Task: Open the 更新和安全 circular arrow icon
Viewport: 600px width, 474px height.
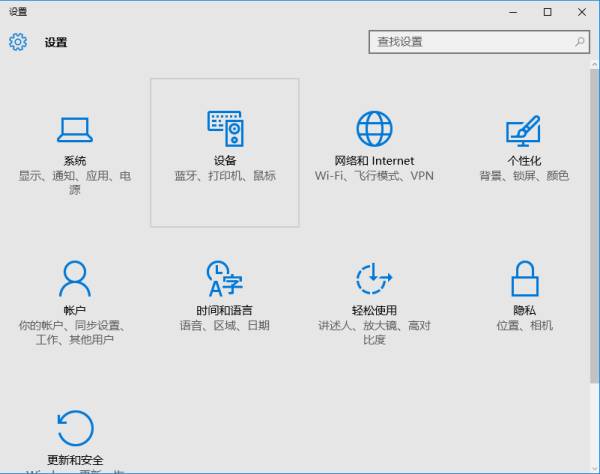Action: click(75, 428)
